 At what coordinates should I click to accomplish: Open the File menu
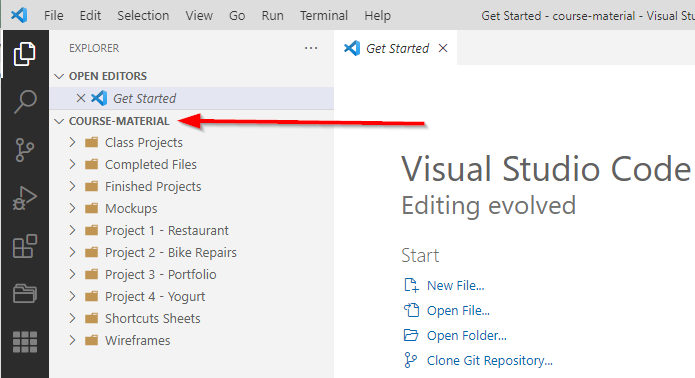(x=54, y=16)
